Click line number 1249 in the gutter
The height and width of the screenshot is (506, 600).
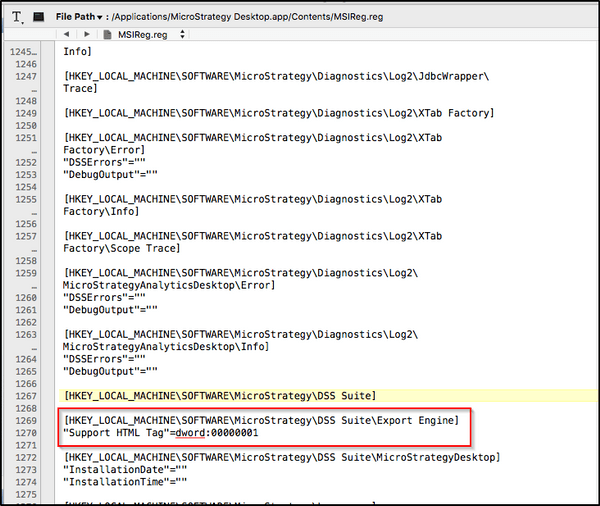click(26, 113)
